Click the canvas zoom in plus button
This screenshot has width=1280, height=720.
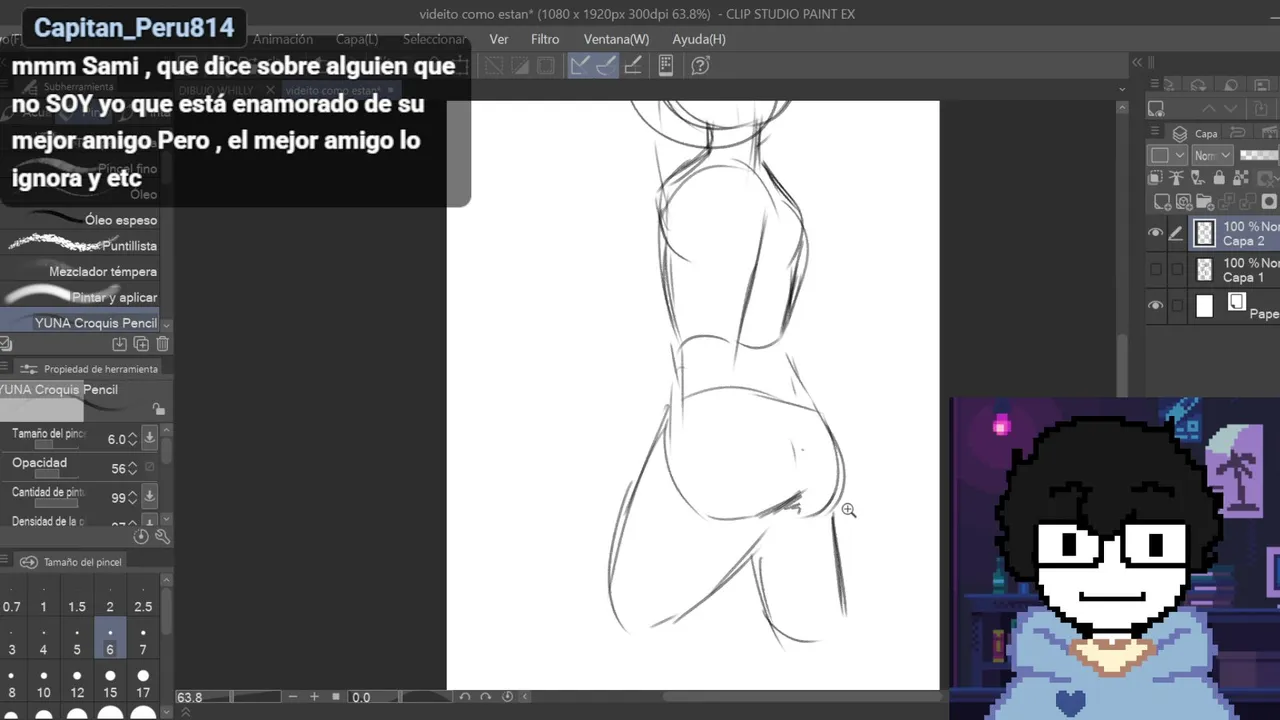coord(314,697)
